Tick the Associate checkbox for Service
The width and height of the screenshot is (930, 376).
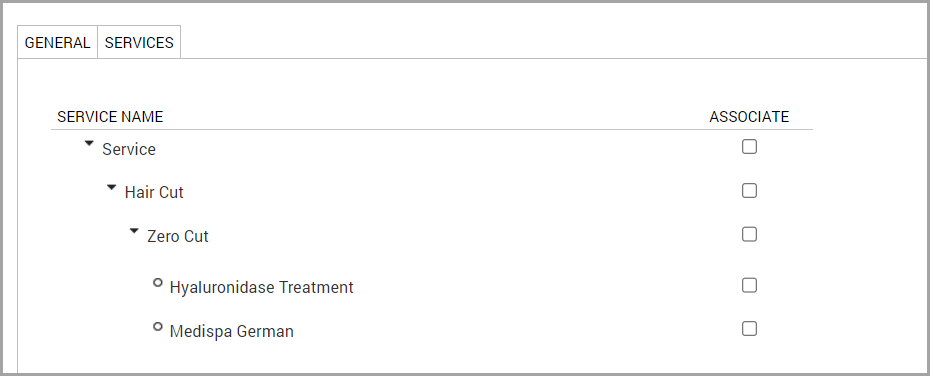tap(749, 146)
